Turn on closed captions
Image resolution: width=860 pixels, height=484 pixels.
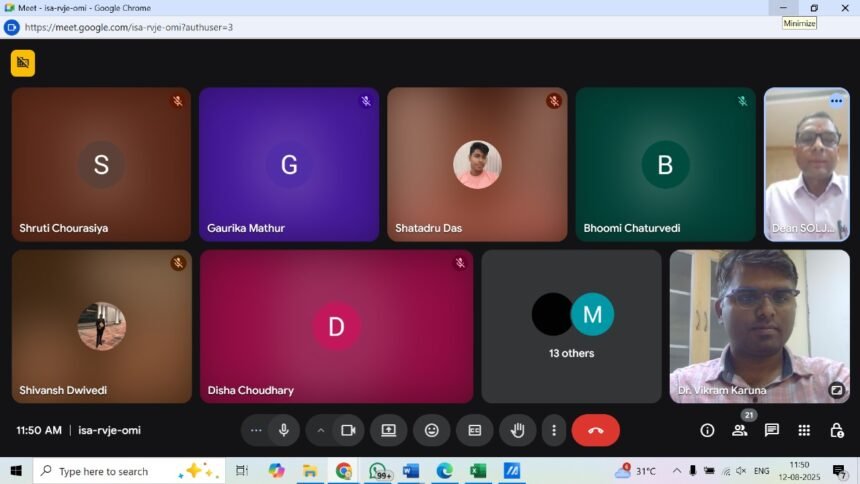click(475, 430)
